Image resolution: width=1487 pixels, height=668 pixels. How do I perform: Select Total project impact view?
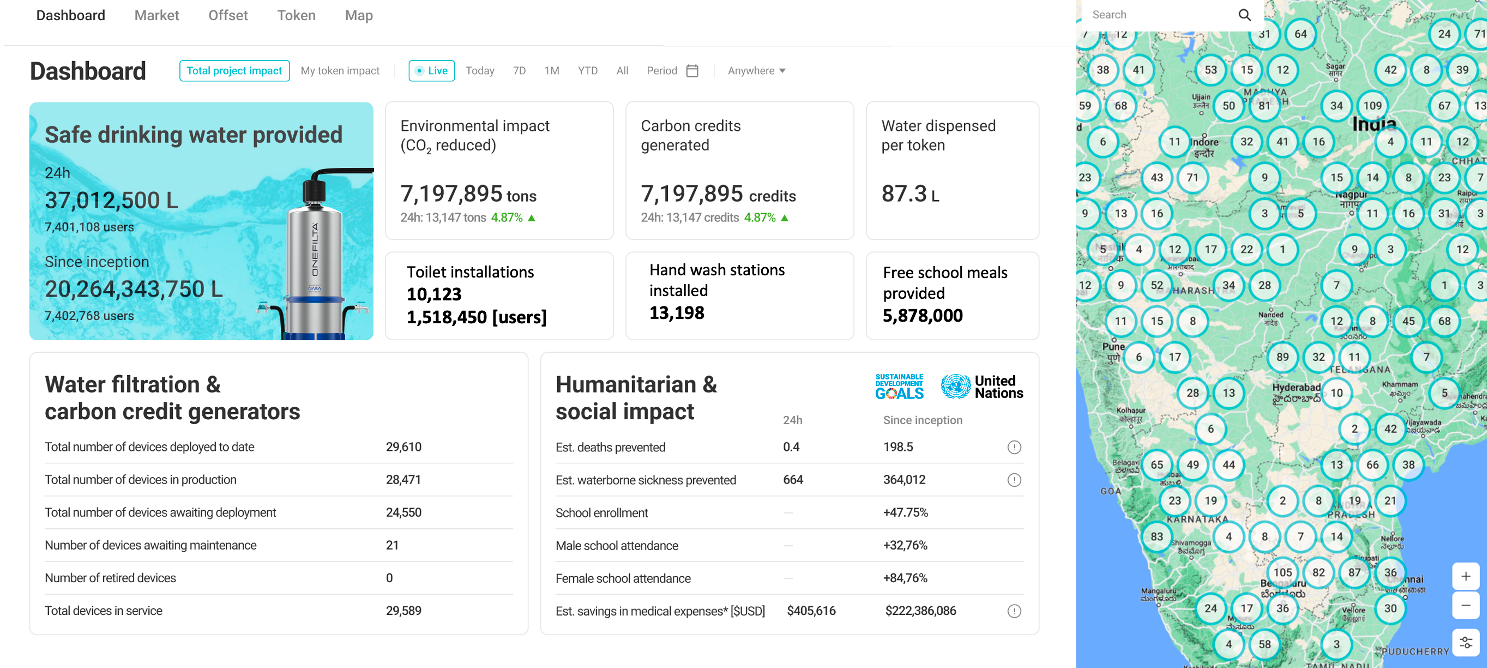tap(234, 71)
